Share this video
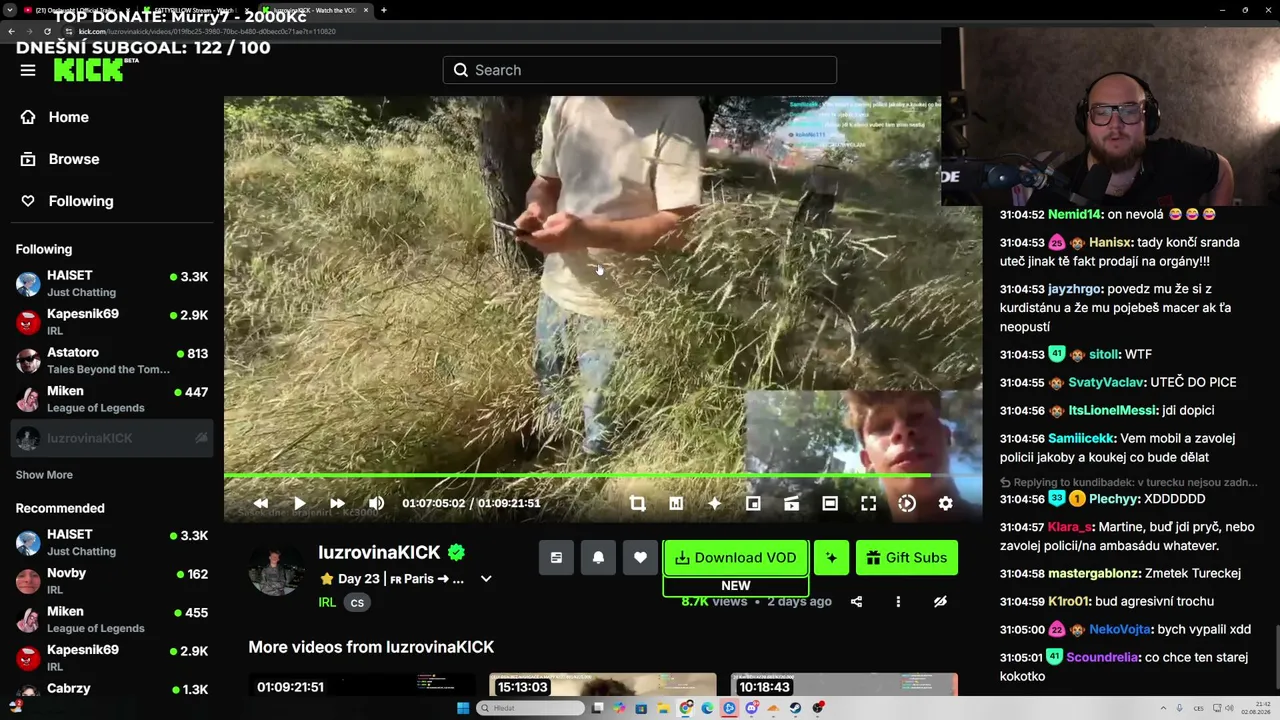The image size is (1280, 720). pyautogui.click(x=856, y=602)
